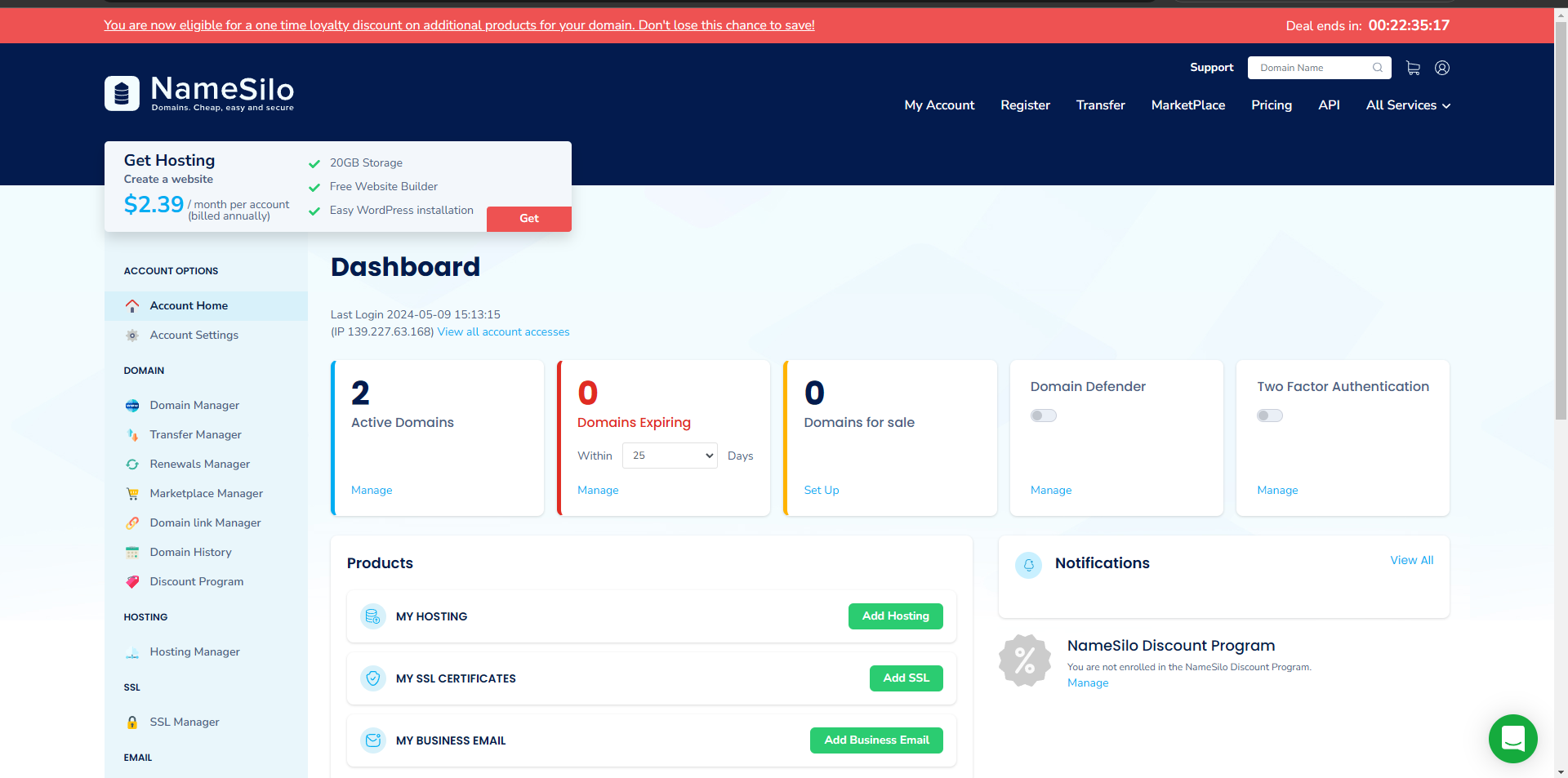Click the Domain Manager globe icon
The image size is (1568, 778).
[132, 406]
